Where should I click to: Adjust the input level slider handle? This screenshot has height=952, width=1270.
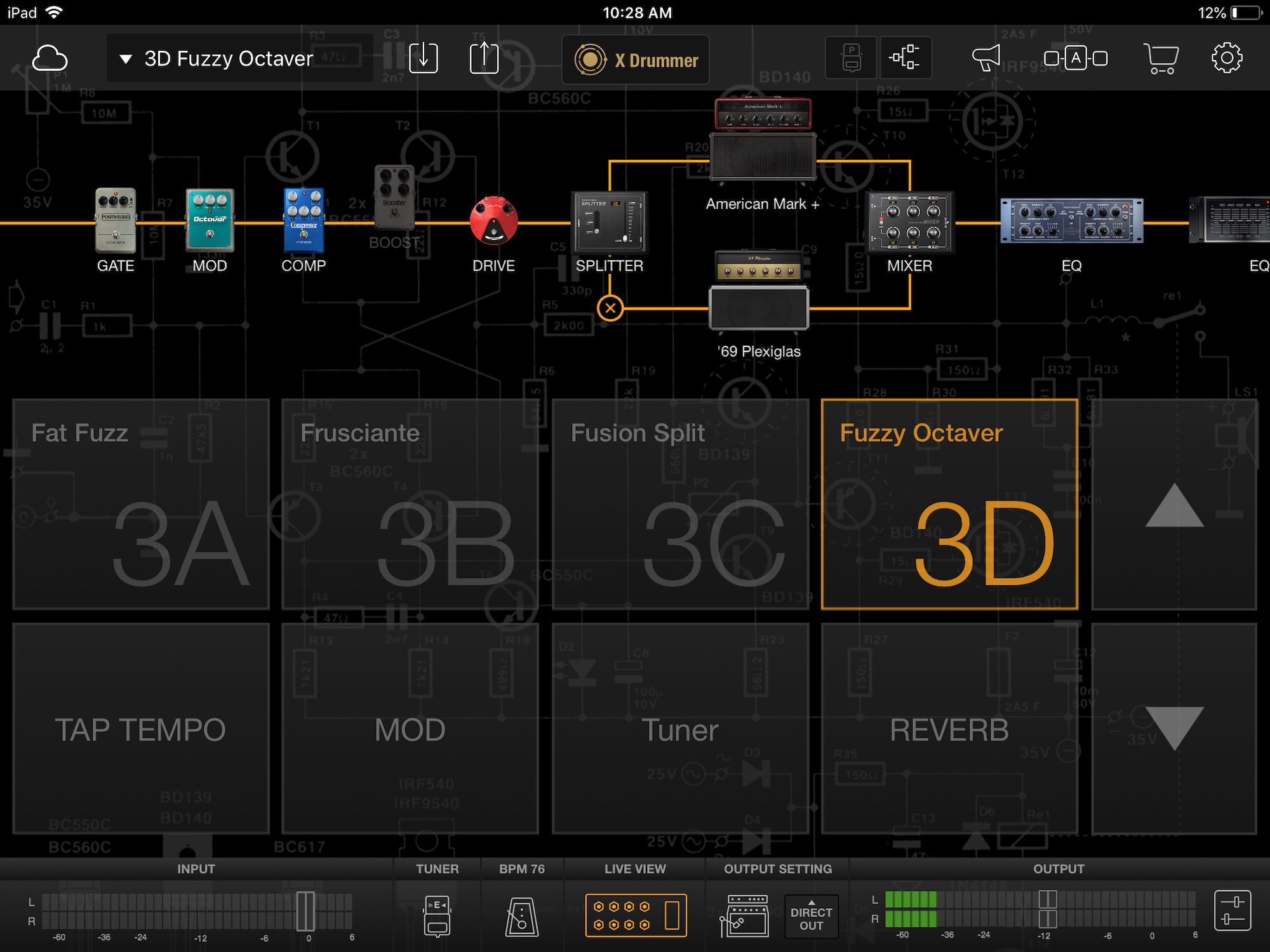pos(305,911)
